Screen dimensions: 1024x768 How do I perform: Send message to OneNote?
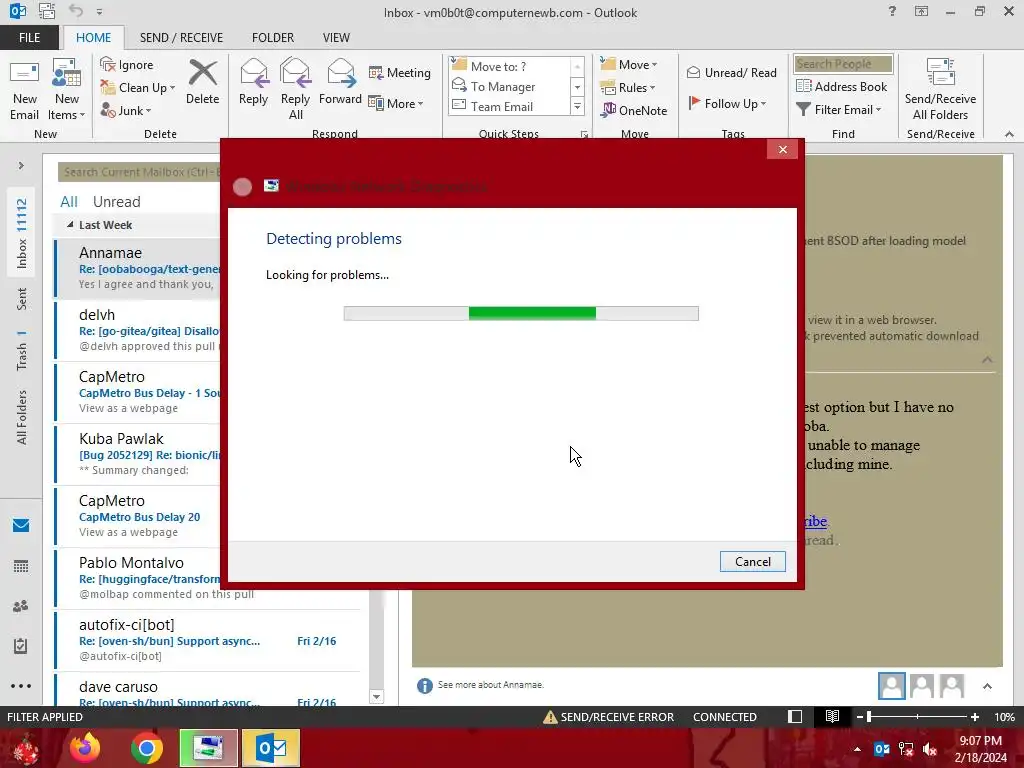click(634, 110)
